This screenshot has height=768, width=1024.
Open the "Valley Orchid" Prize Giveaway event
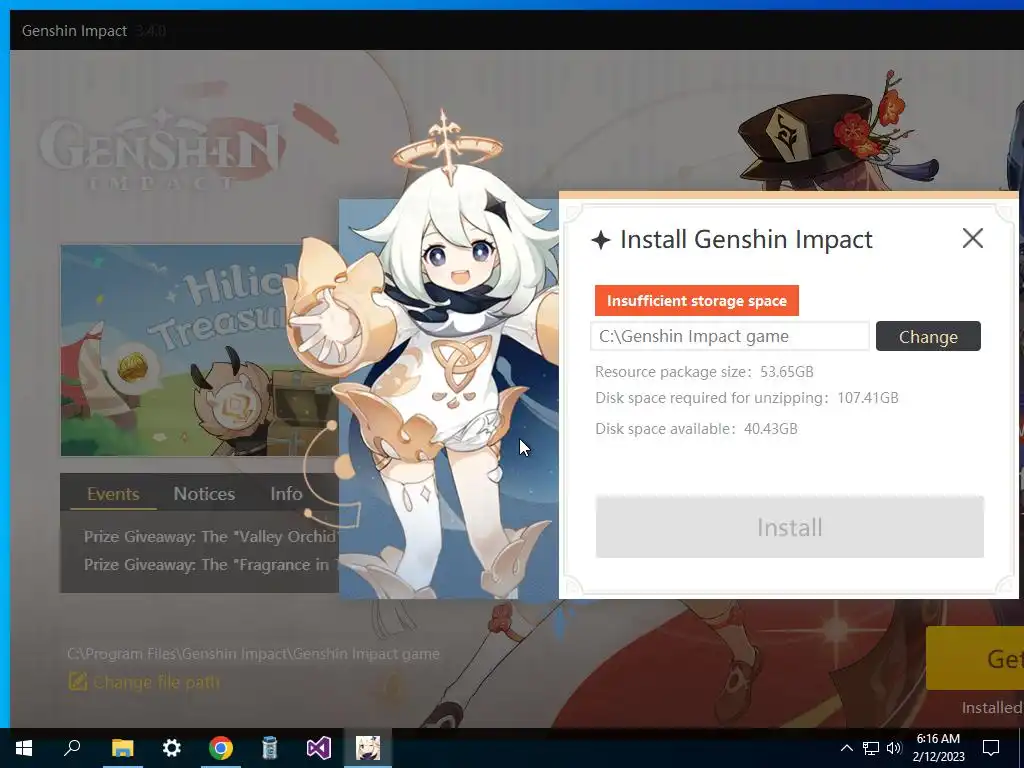point(210,537)
